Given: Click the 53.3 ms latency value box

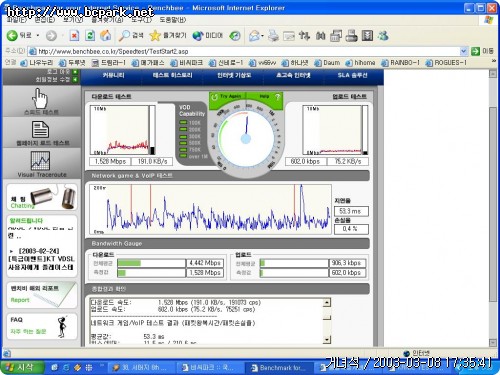Looking at the screenshot, I should coord(351,211).
